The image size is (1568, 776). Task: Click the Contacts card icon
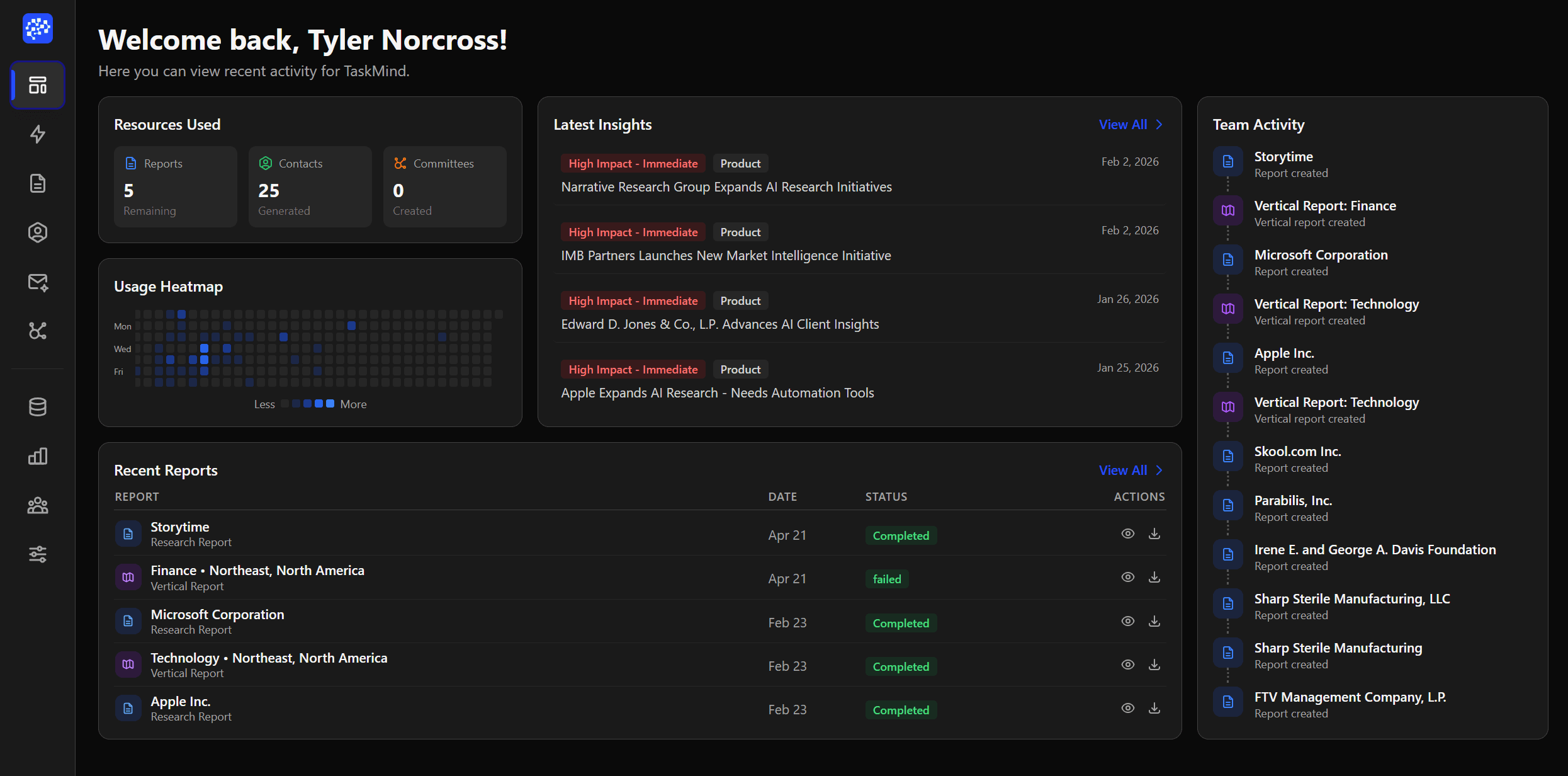pos(266,163)
